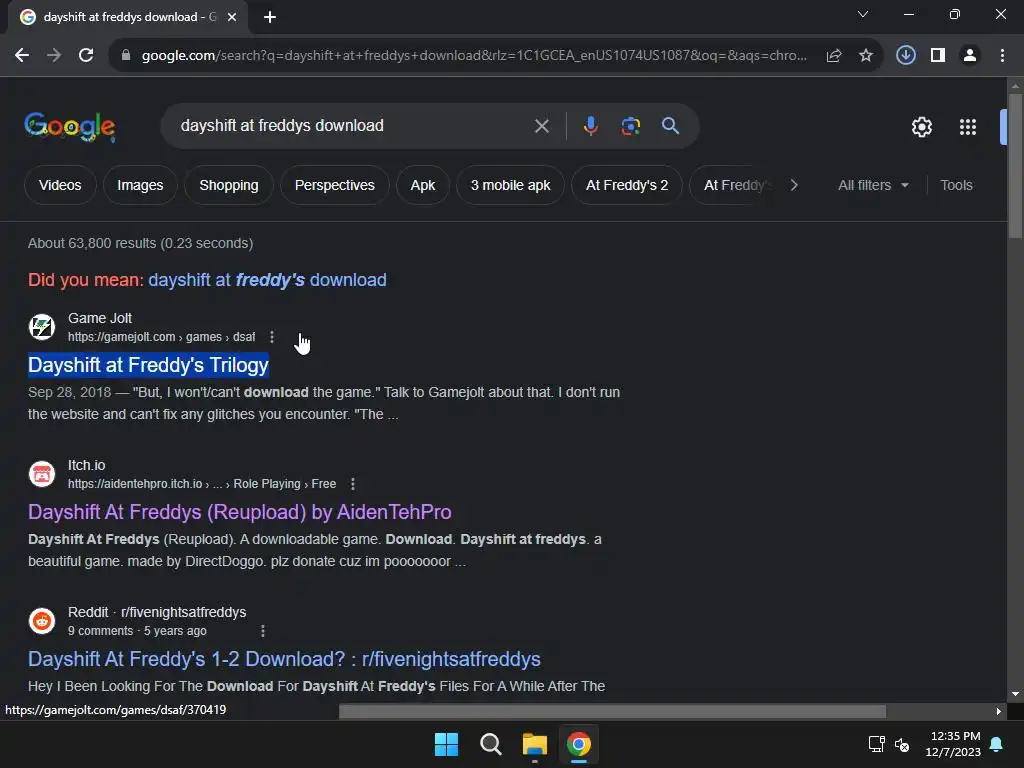Viewport: 1024px width, 768px height.
Task: Clear the search box with the X icon
Action: pyautogui.click(x=542, y=126)
